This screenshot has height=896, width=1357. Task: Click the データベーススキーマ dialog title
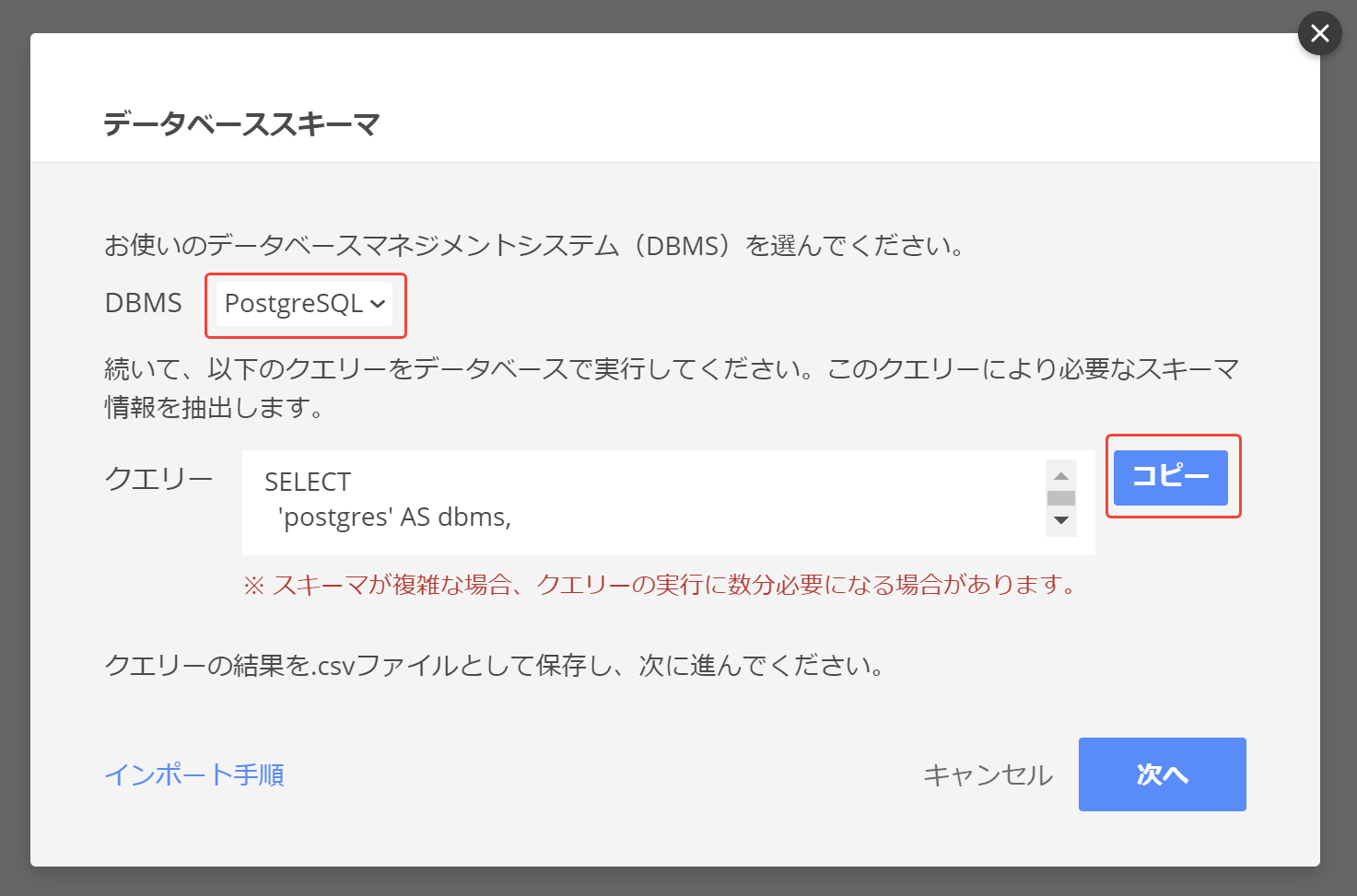point(241,124)
